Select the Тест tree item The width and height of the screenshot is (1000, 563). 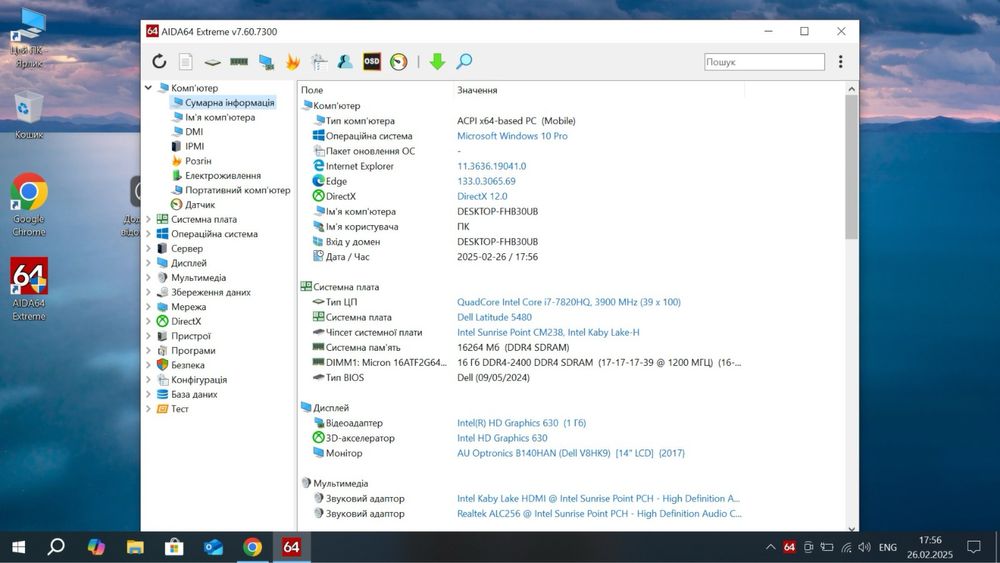tap(179, 409)
